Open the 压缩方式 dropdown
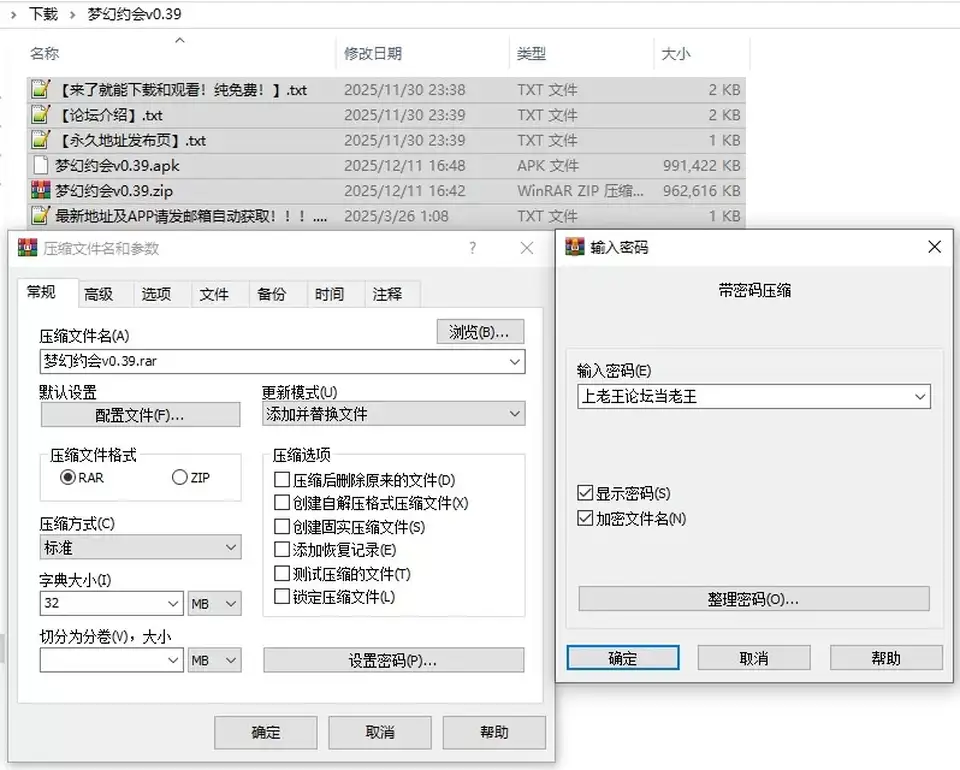The width and height of the screenshot is (960, 770). point(140,547)
